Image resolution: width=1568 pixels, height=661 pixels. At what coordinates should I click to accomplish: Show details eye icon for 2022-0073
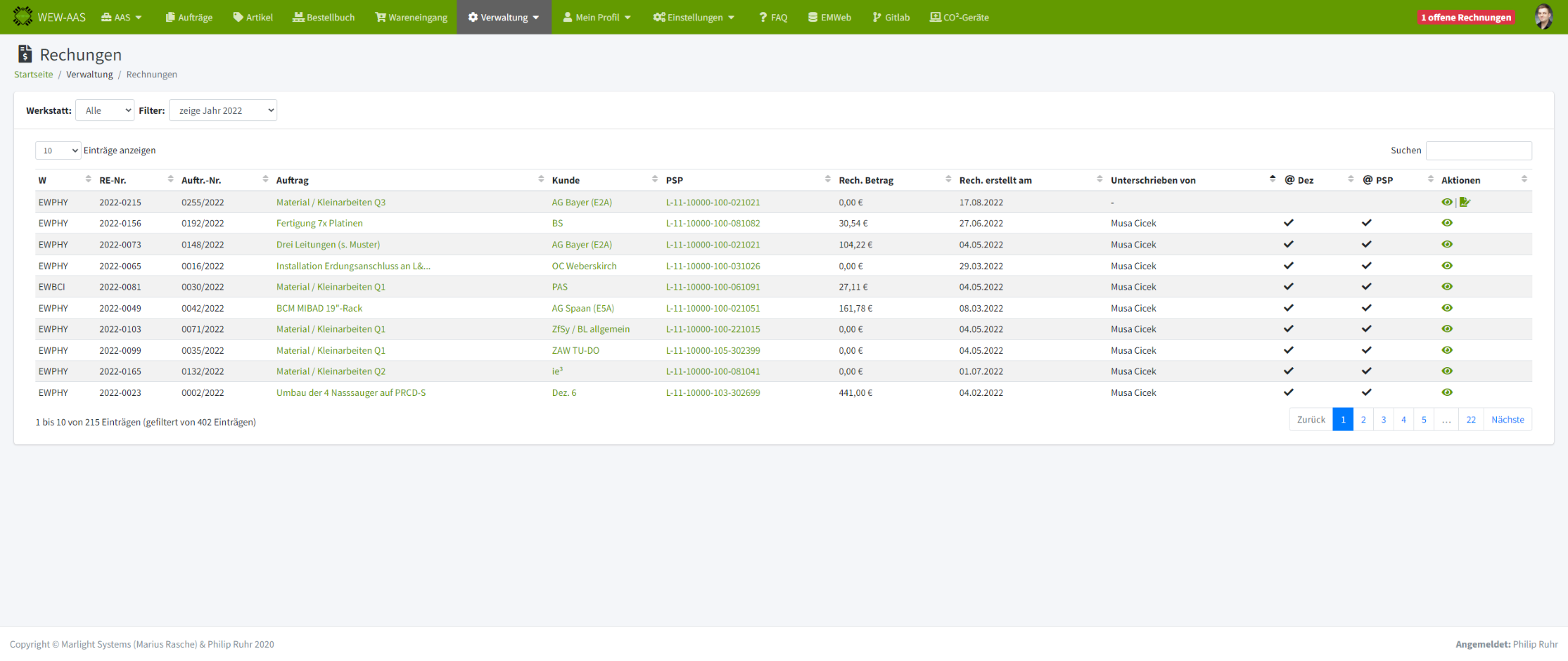pyautogui.click(x=1446, y=244)
